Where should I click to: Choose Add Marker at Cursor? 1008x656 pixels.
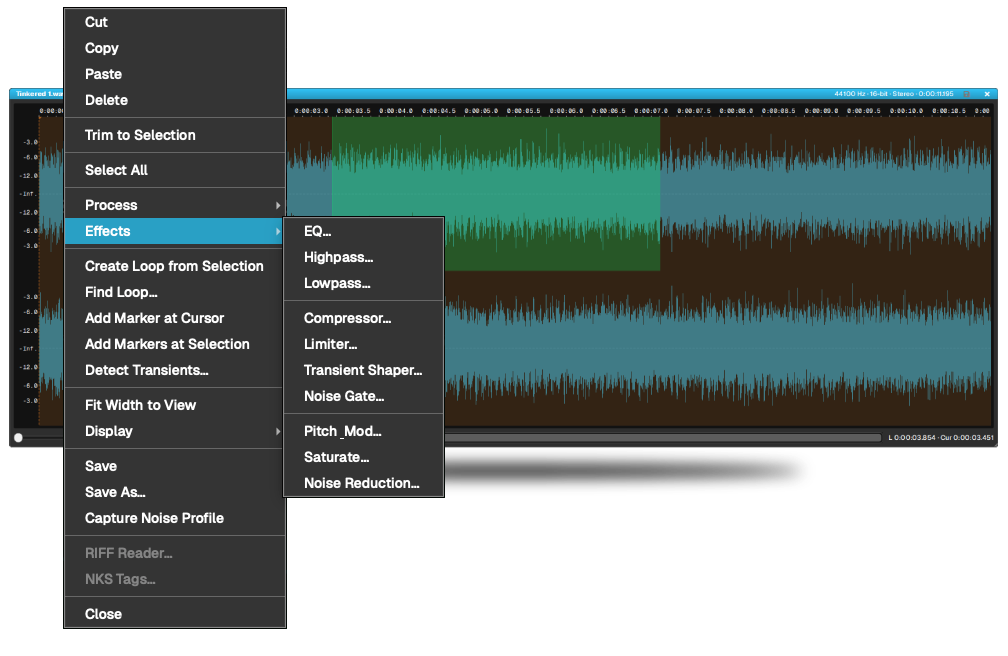coord(175,318)
